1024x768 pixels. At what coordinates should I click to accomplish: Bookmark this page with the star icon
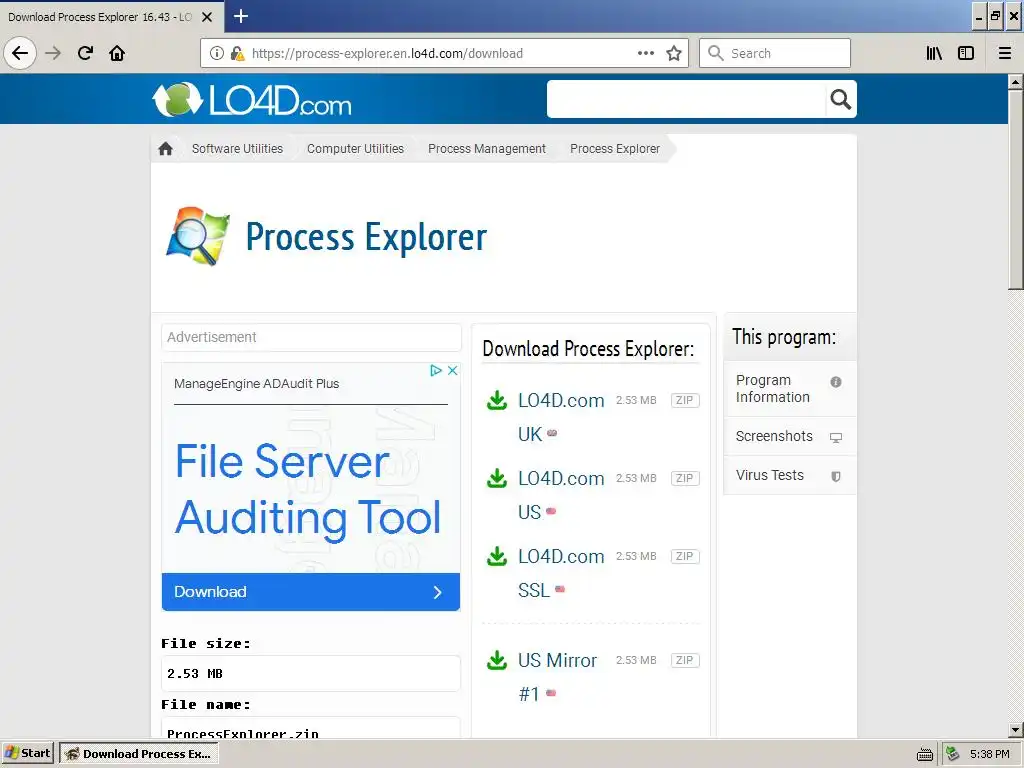click(x=674, y=54)
